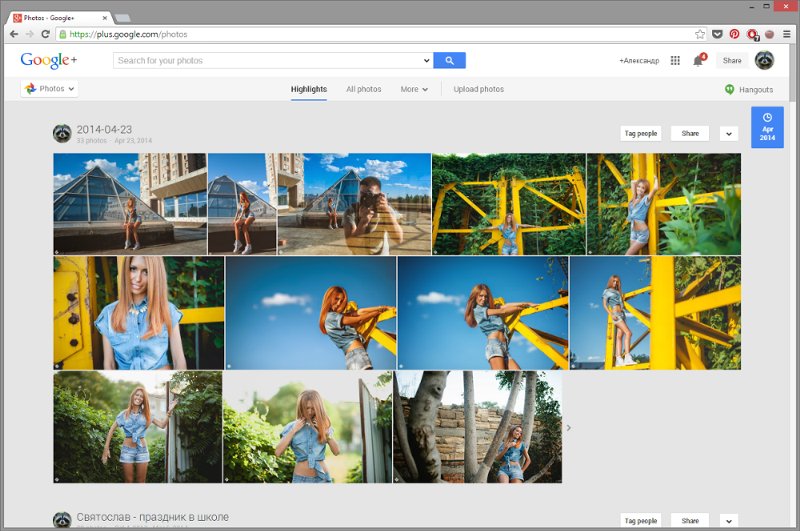Open a new browser tab
The width and height of the screenshot is (800, 531).
[122, 18]
